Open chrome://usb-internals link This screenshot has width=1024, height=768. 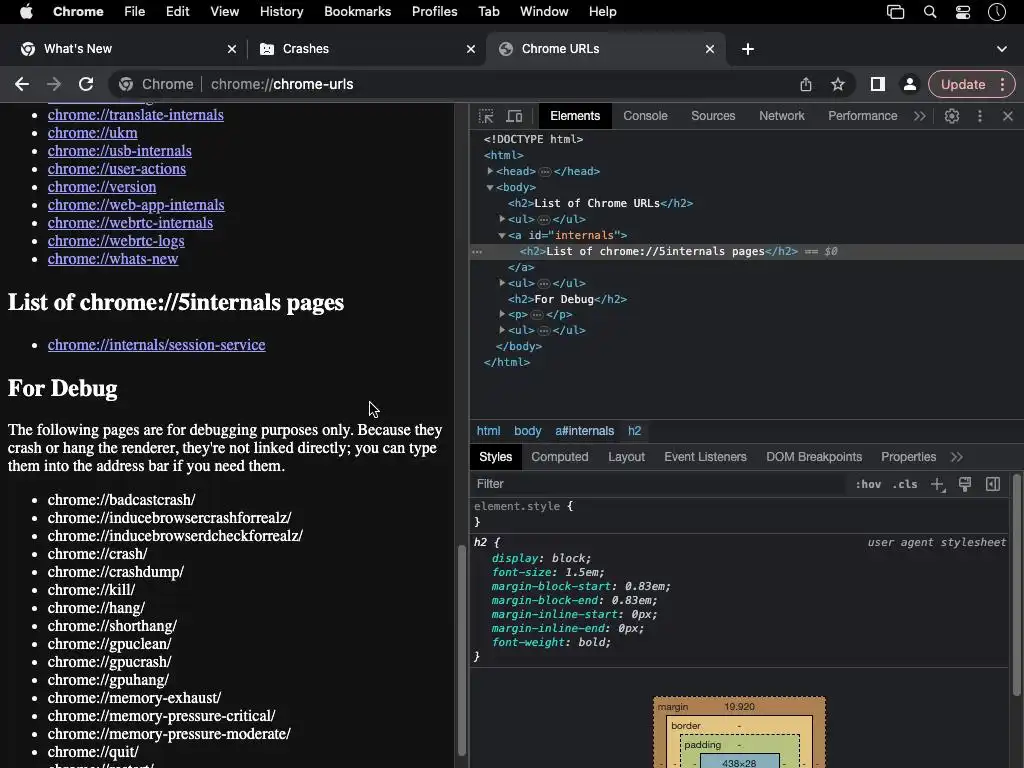(x=120, y=151)
